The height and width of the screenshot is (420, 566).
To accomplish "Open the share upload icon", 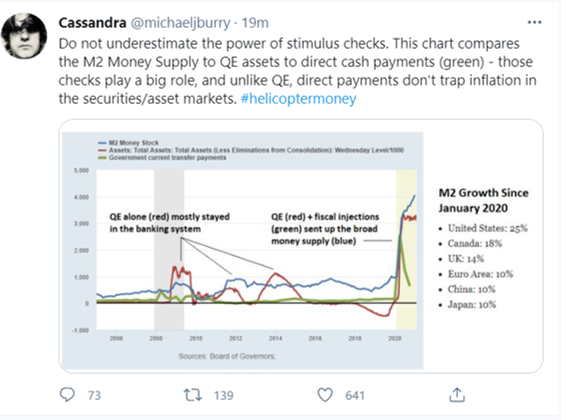I will [457, 395].
